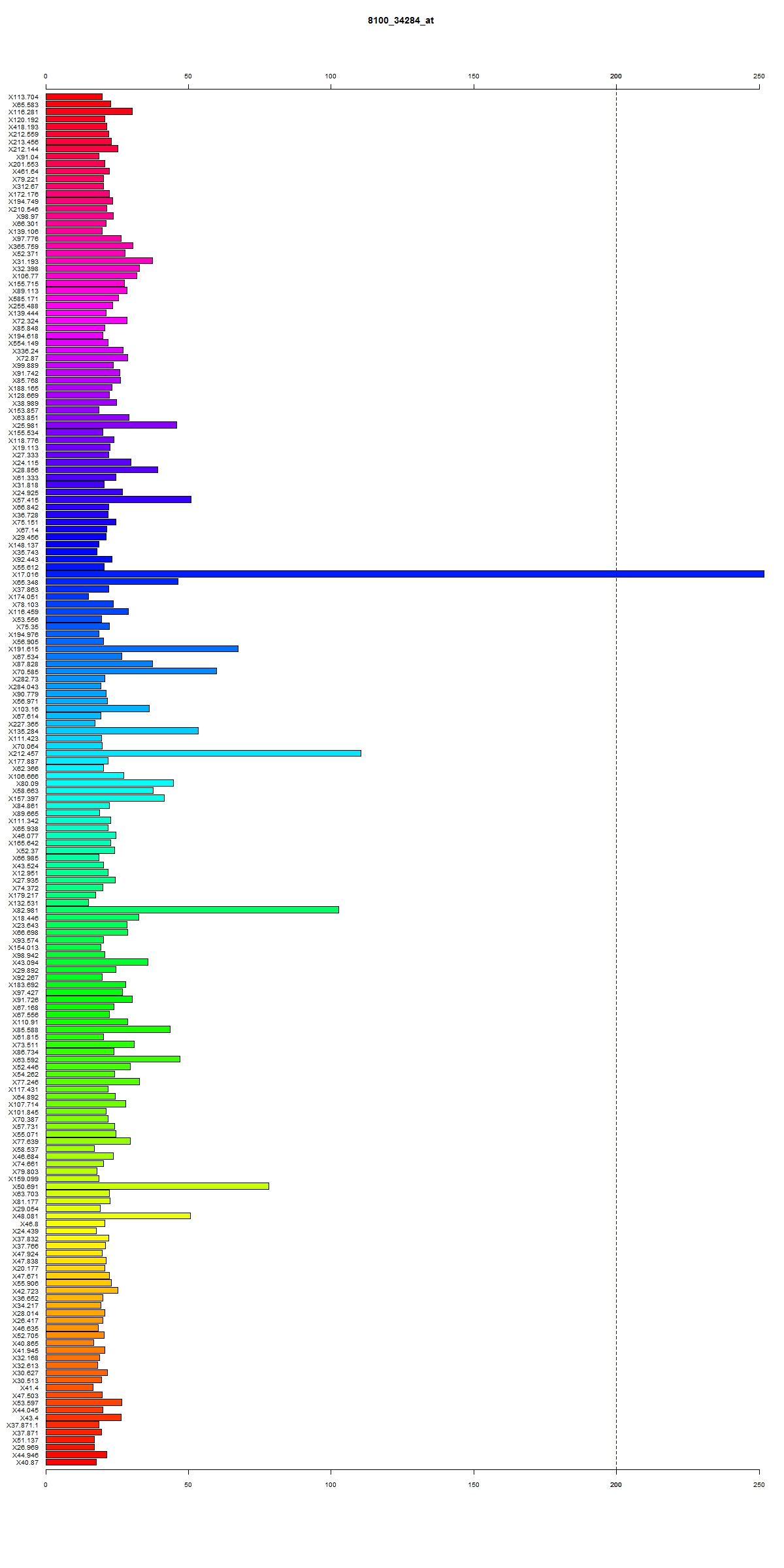Select the X48.081 row label
The image size is (784, 1568).
(x=25, y=1217)
